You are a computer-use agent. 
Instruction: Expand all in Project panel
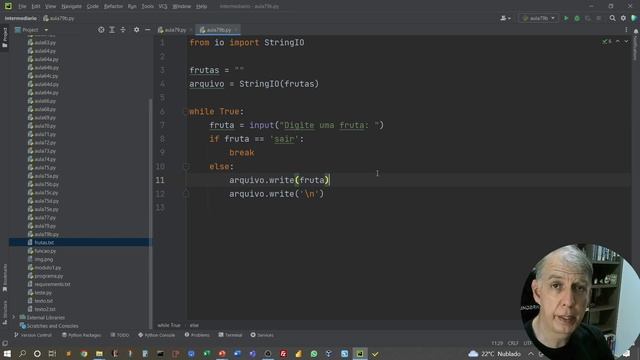coord(112,30)
